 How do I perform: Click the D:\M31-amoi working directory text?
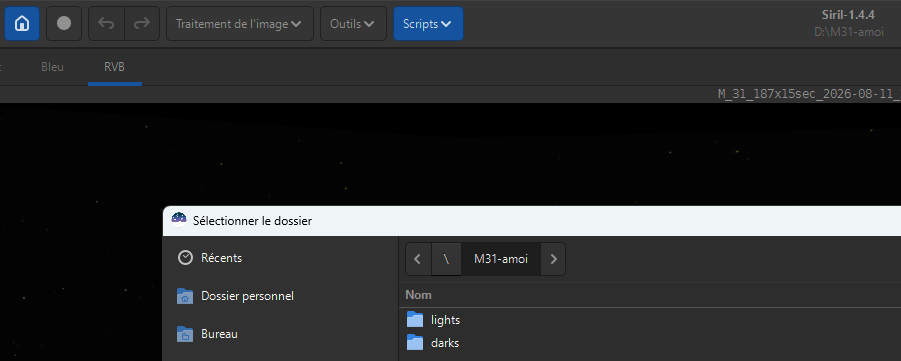pyautogui.click(x=849, y=32)
